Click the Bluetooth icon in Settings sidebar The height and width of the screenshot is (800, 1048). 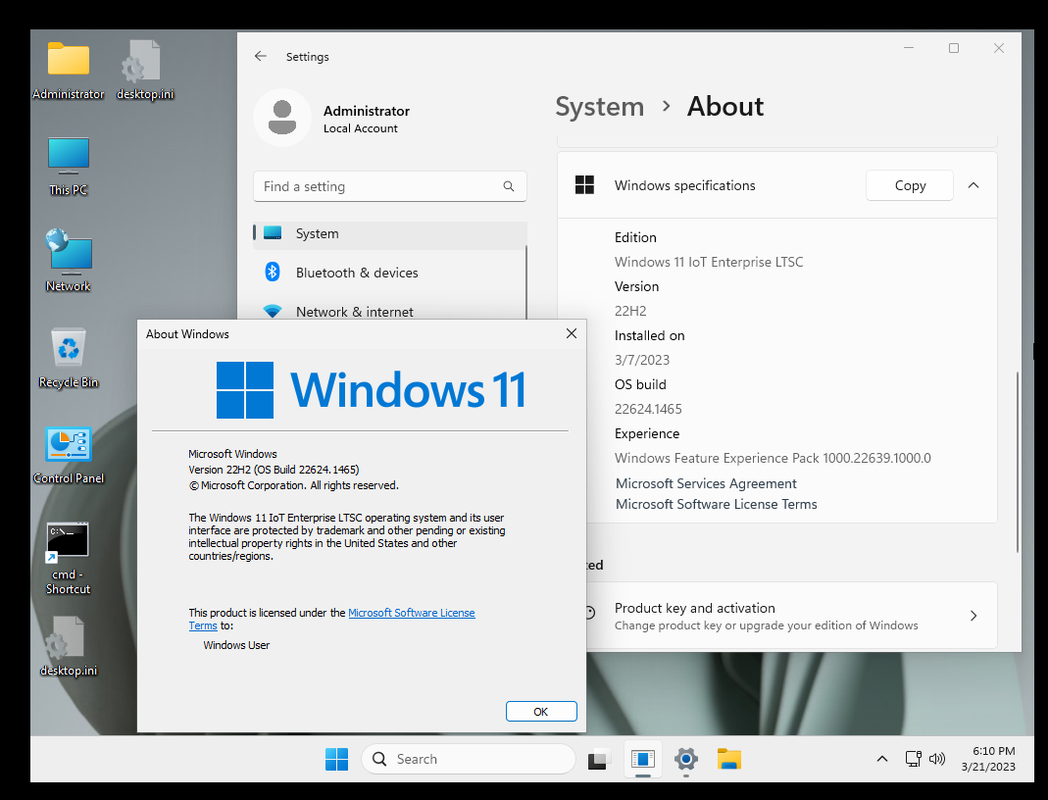pos(272,272)
